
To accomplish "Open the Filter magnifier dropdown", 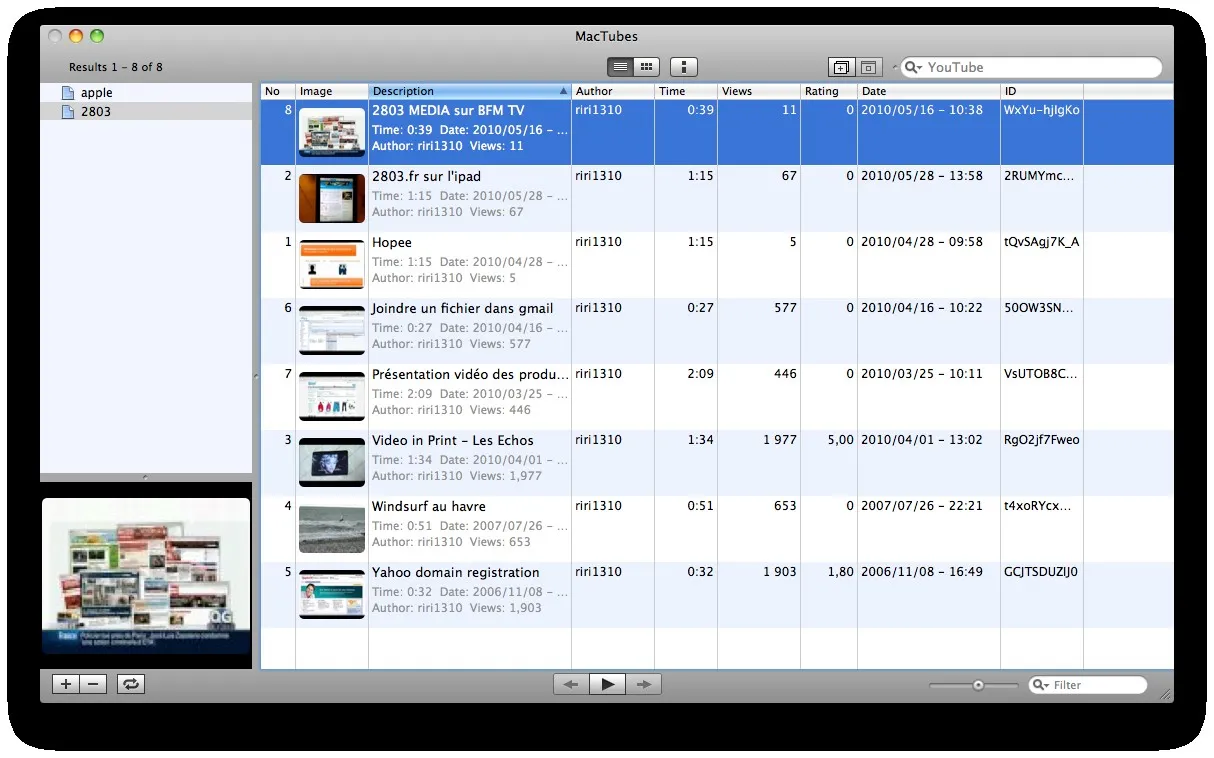I will [x=1042, y=685].
